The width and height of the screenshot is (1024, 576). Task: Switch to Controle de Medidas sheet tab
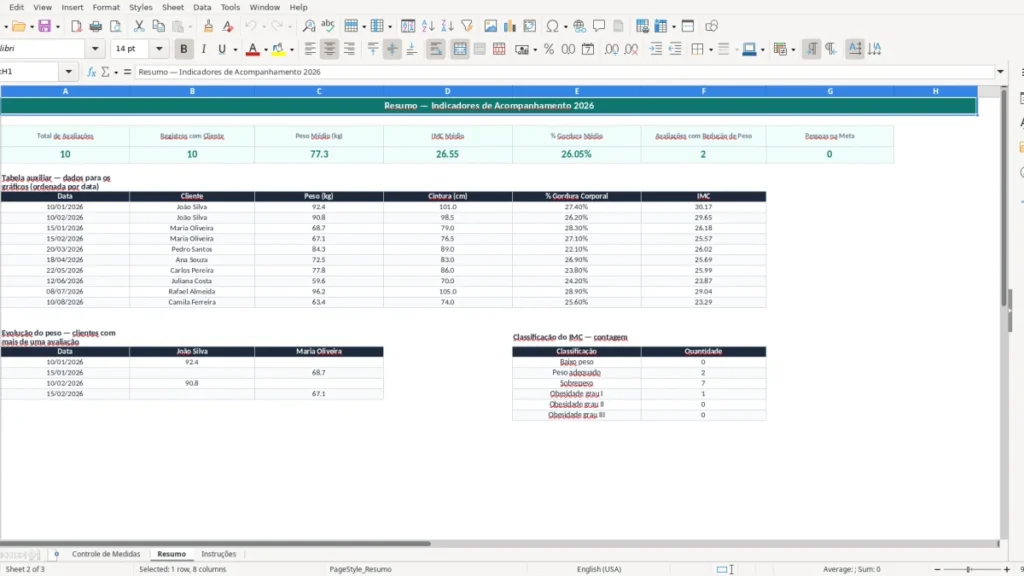106,554
